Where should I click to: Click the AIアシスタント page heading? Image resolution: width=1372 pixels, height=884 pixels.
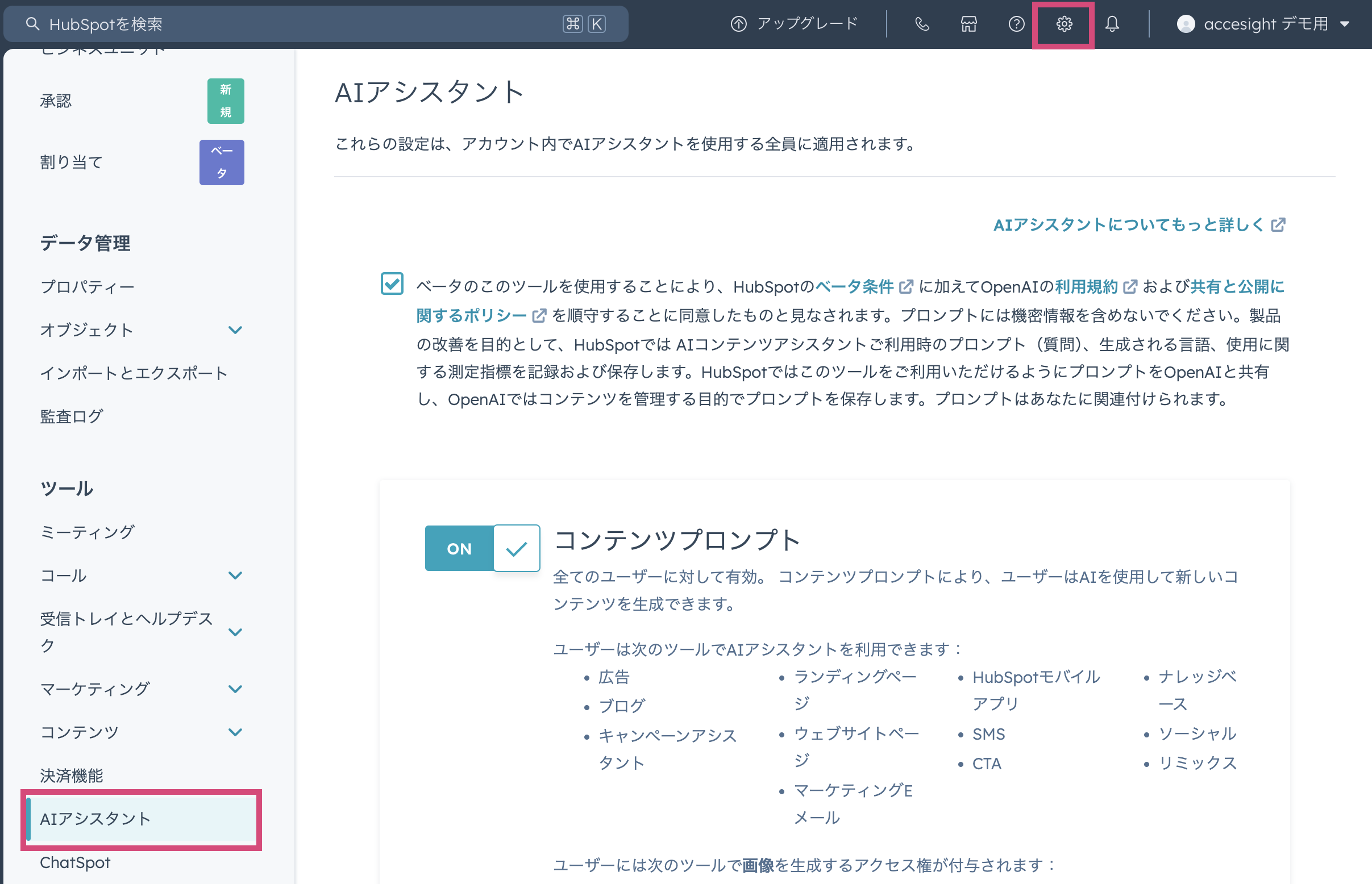coord(430,92)
